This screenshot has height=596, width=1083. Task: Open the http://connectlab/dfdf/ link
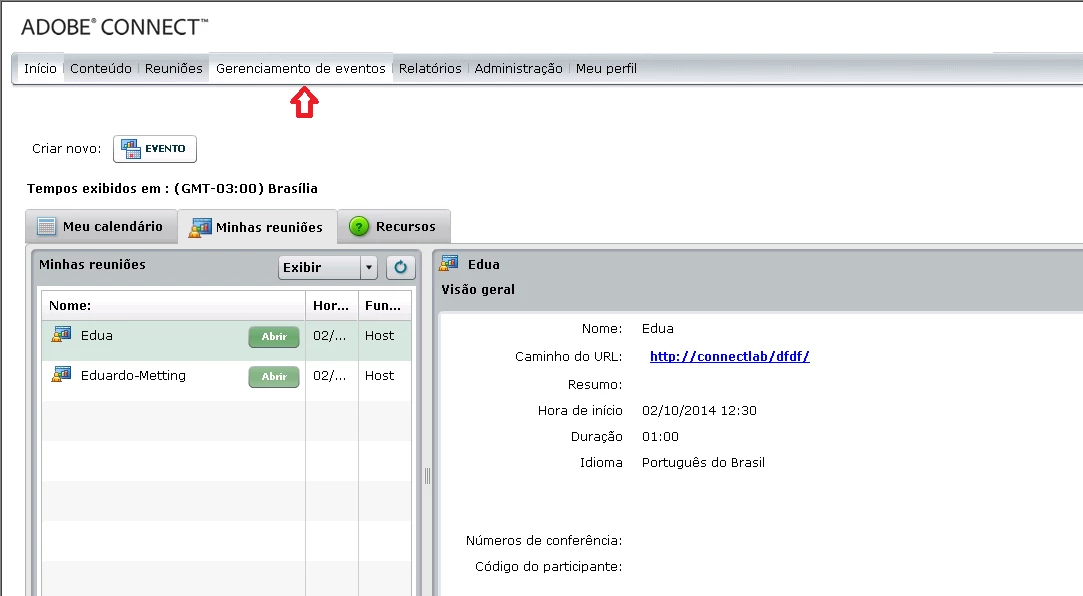pyautogui.click(x=729, y=356)
